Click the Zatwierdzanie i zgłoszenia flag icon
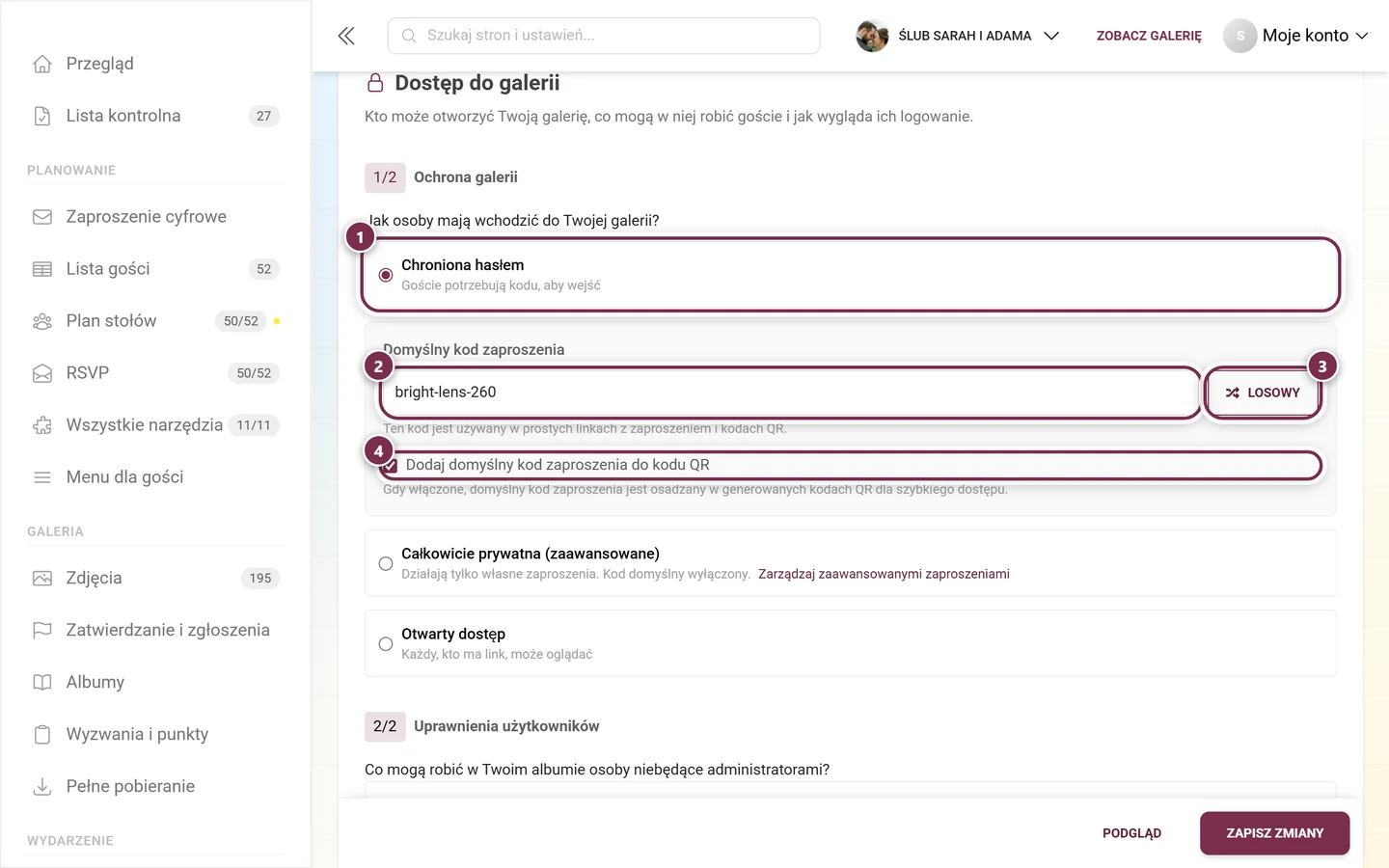Viewport: 1389px width, 868px height. click(x=42, y=631)
